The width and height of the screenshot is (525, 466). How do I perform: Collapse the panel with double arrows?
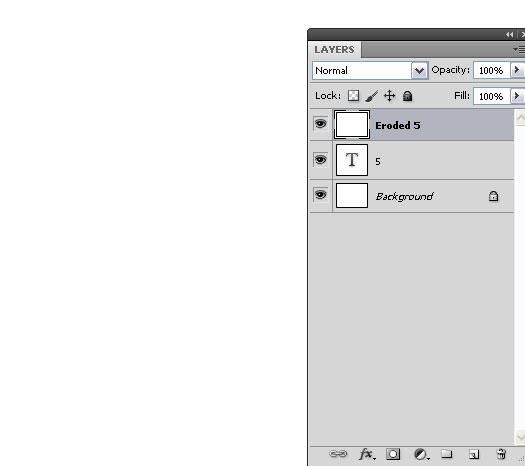(510, 34)
